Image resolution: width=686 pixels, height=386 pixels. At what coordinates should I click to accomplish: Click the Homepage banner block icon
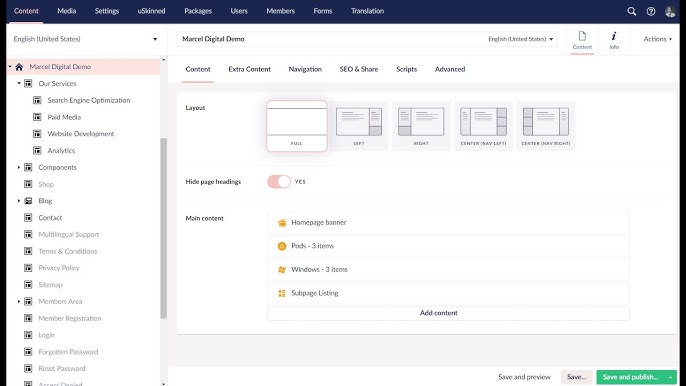(x=282, y=223)
